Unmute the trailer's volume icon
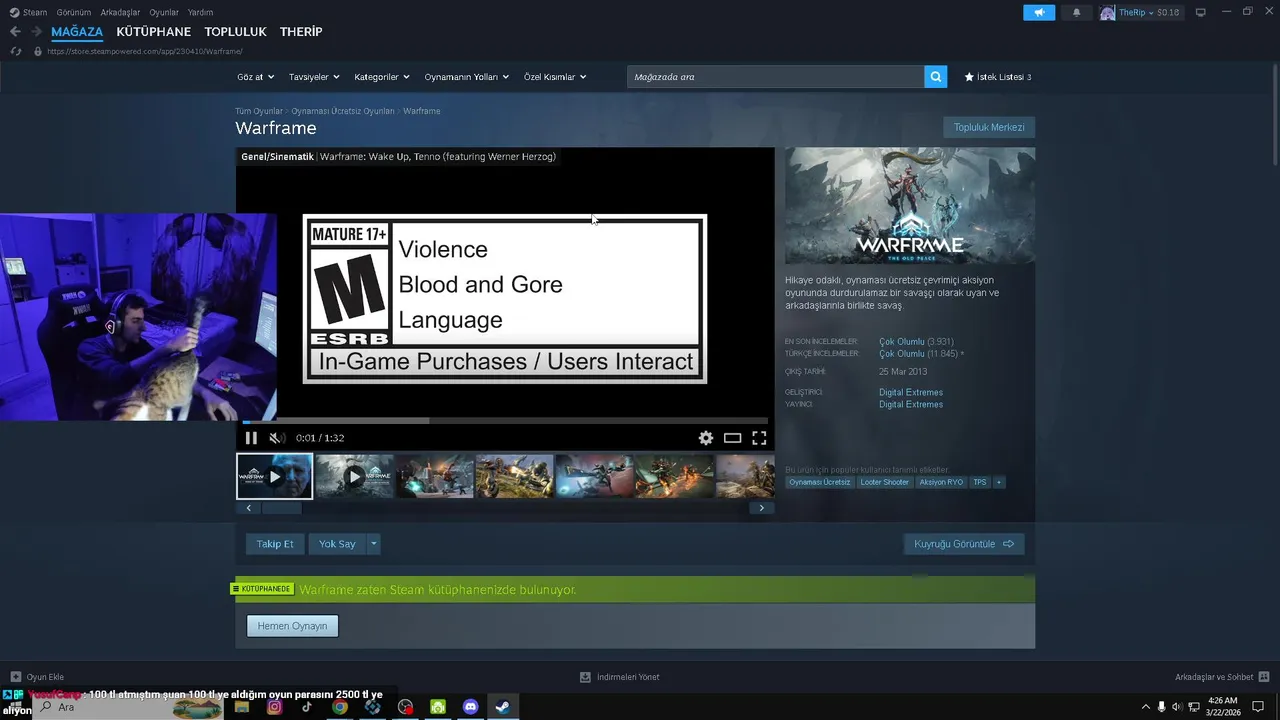This screenshot has height=720, width=1280. pyautogui.click(x=277, y=438)
